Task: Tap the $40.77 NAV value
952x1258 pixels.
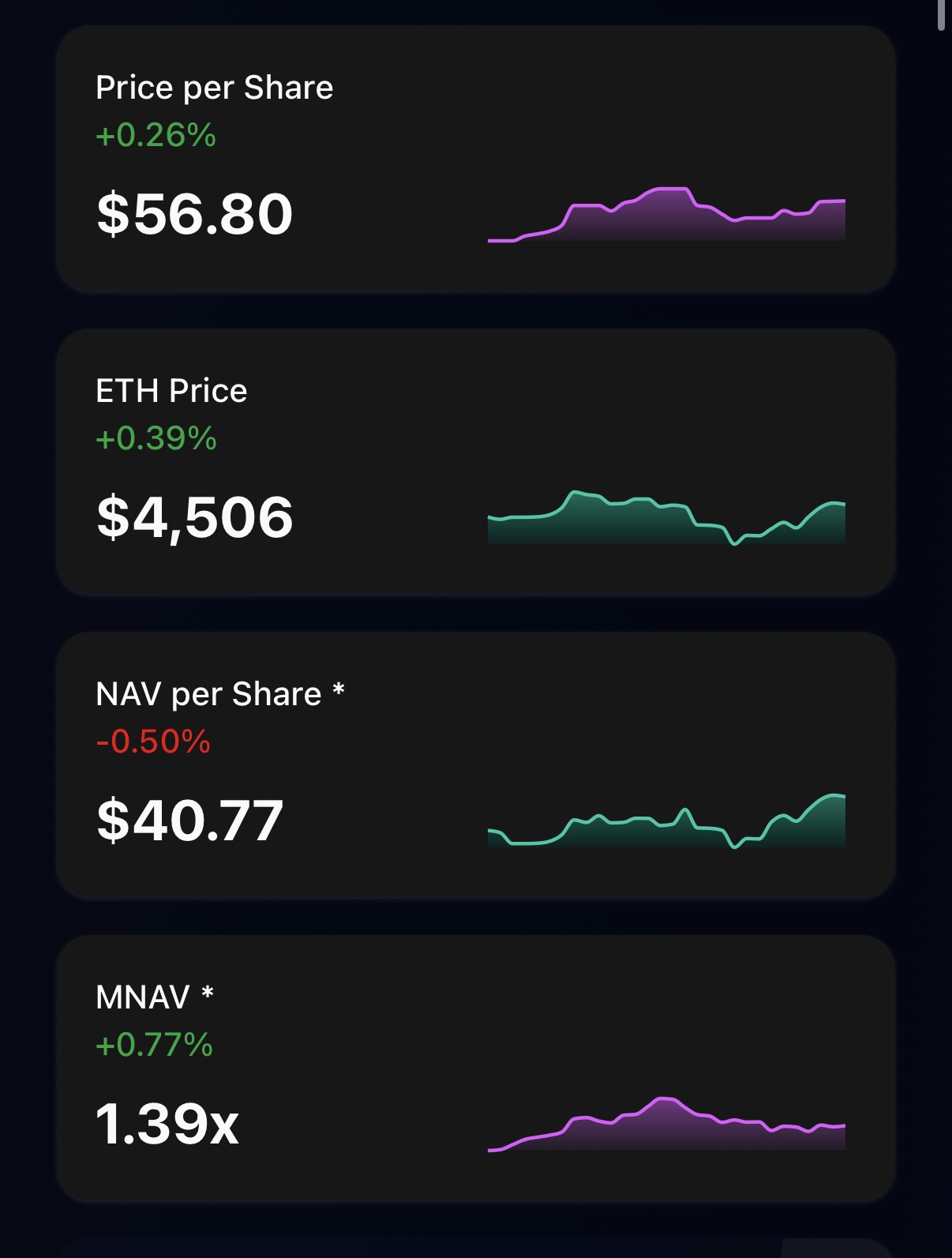Action: pos(189,821)
